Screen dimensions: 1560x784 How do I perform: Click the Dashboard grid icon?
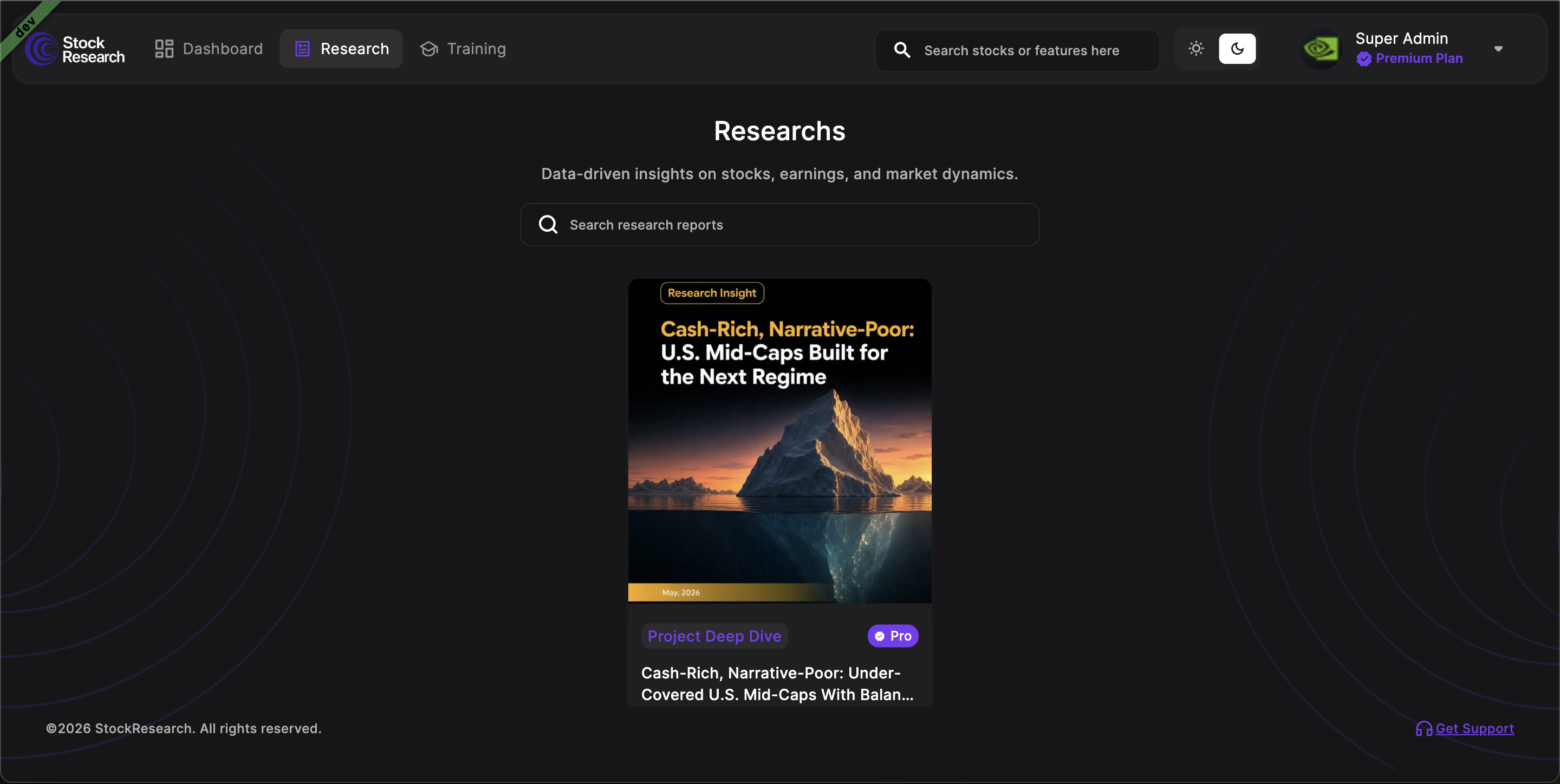coord(164,48)
